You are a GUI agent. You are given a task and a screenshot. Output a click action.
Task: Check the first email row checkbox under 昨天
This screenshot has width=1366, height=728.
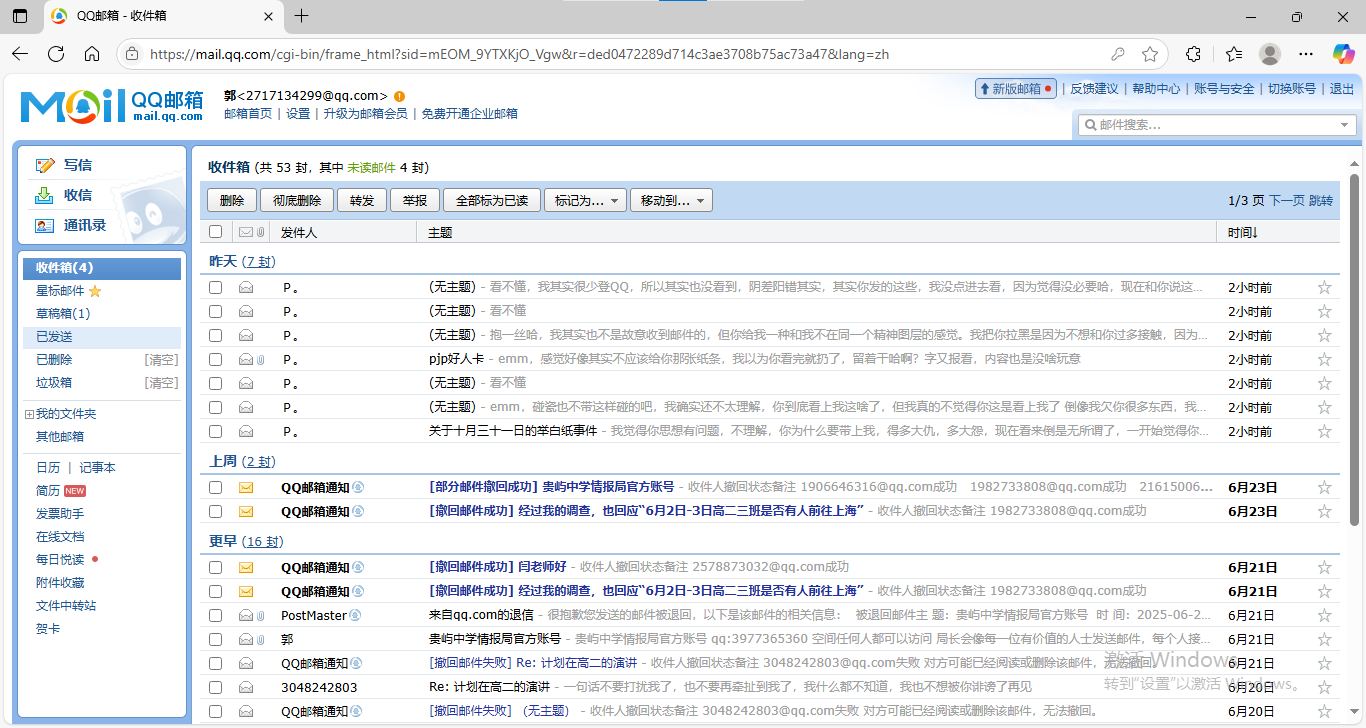pos(215,287)
